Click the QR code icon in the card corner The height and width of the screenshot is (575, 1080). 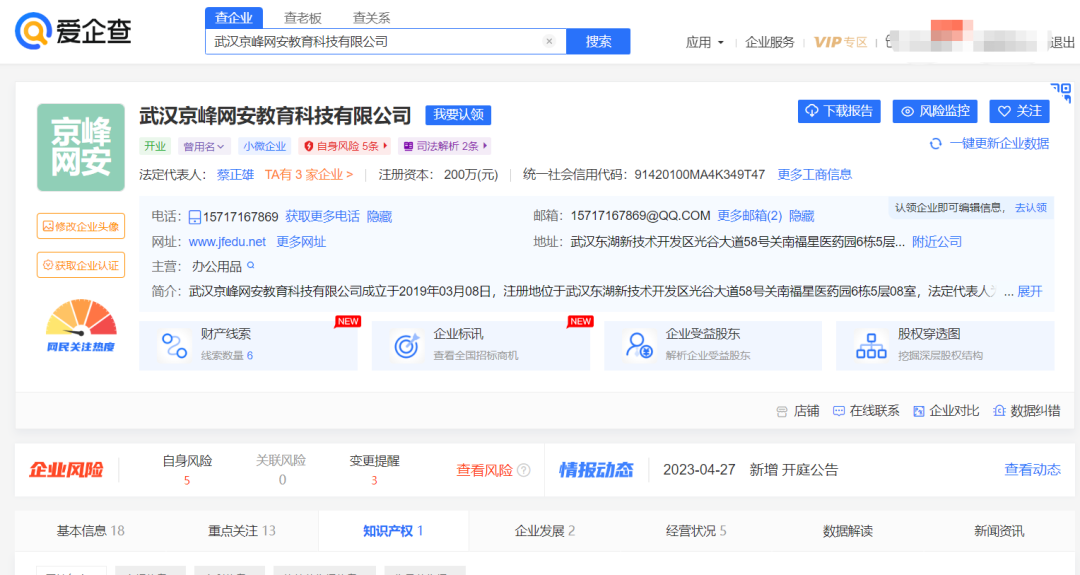tap(1061, 92)
